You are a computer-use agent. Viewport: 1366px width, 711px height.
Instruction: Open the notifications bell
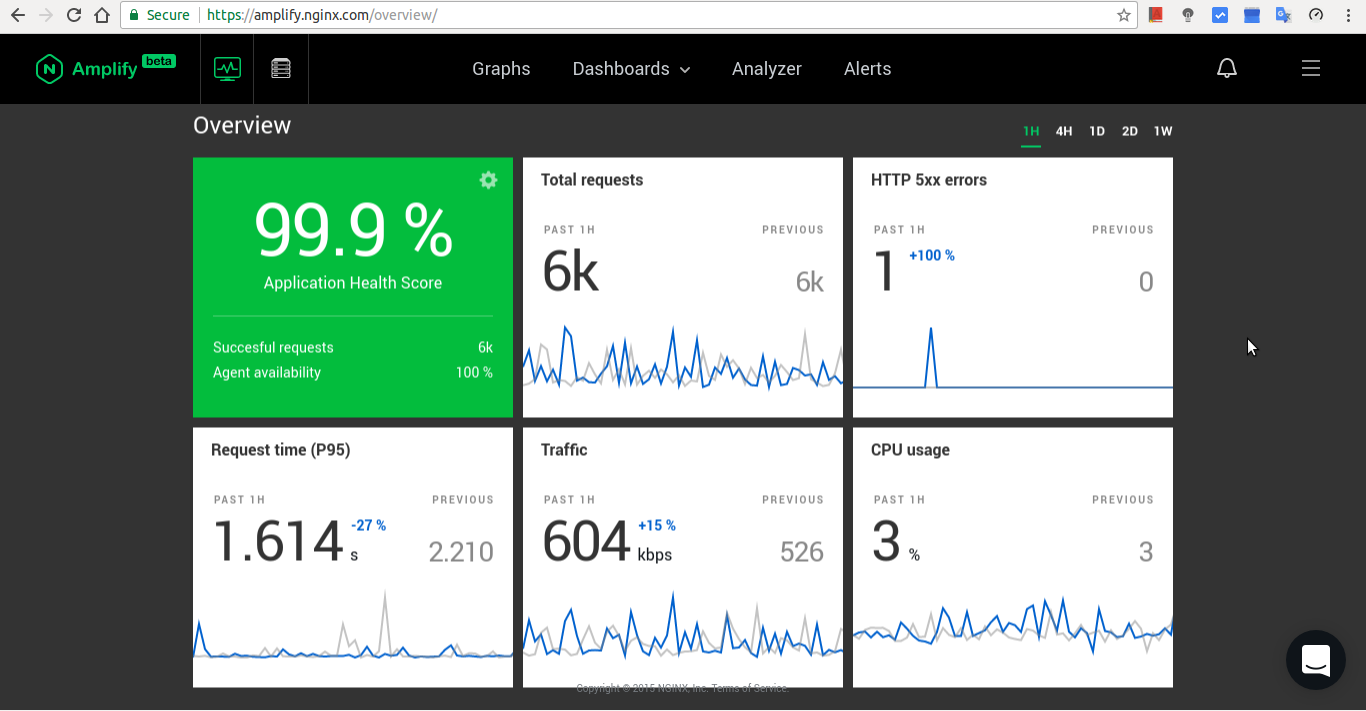coord(1227,69)
